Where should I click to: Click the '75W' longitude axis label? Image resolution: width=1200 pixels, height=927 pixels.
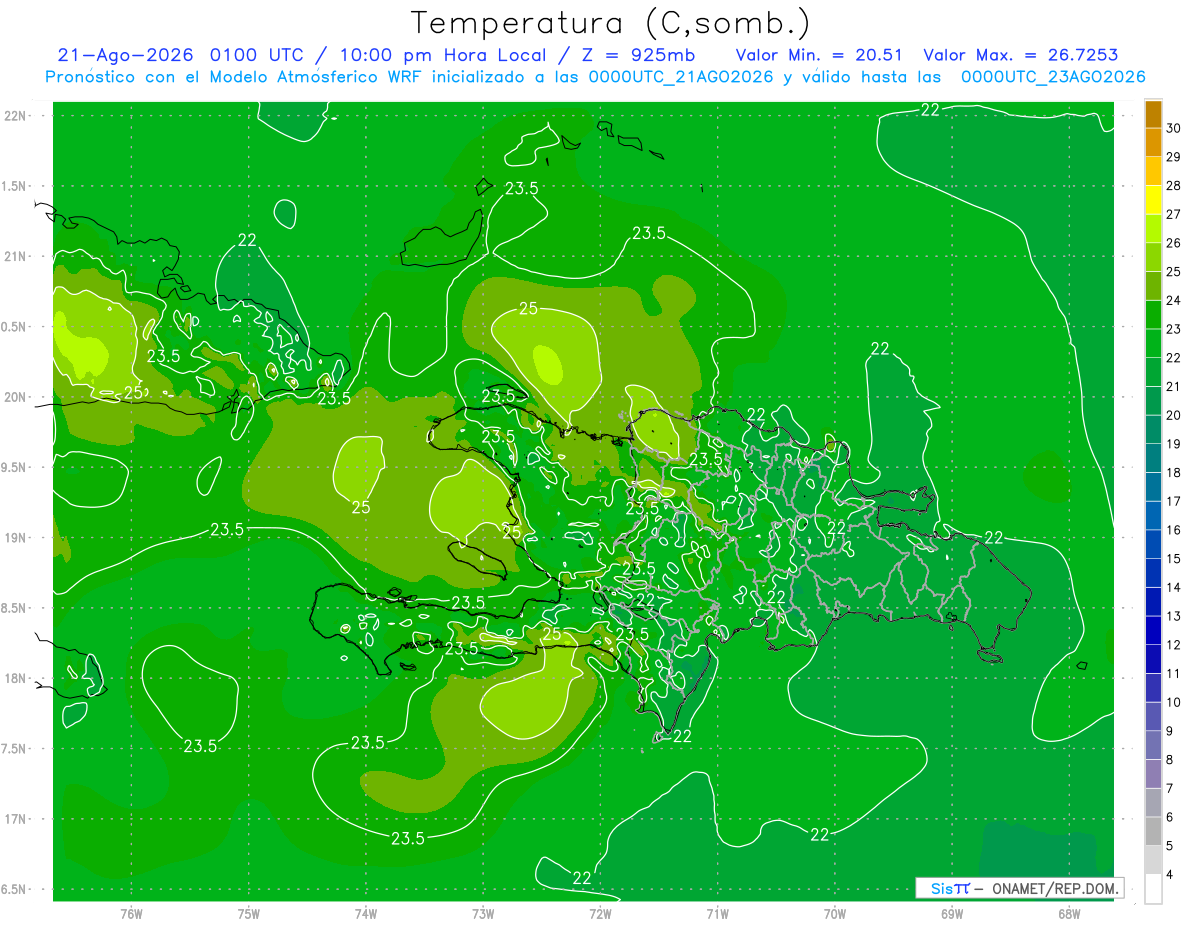(x=248, y=913)
